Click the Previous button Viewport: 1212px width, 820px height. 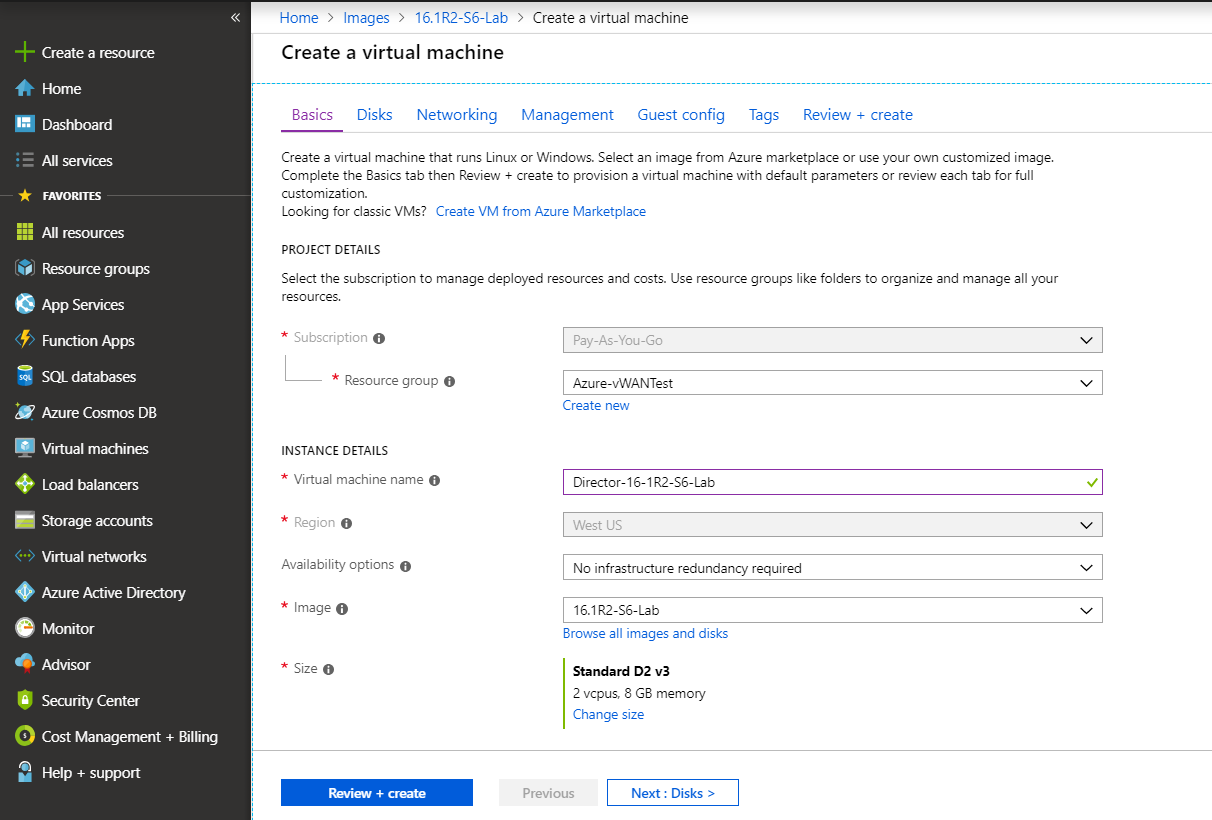tap(548, 793)
